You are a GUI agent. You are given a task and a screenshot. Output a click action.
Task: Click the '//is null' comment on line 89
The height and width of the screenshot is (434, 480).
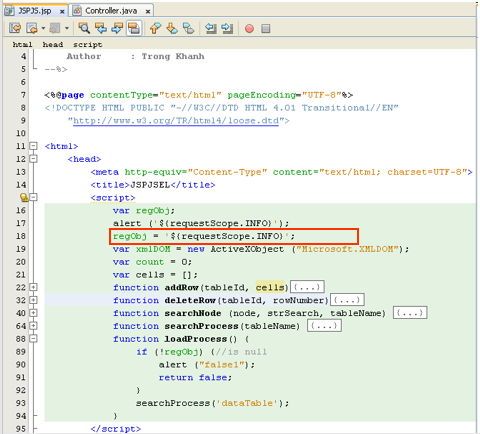242,352
